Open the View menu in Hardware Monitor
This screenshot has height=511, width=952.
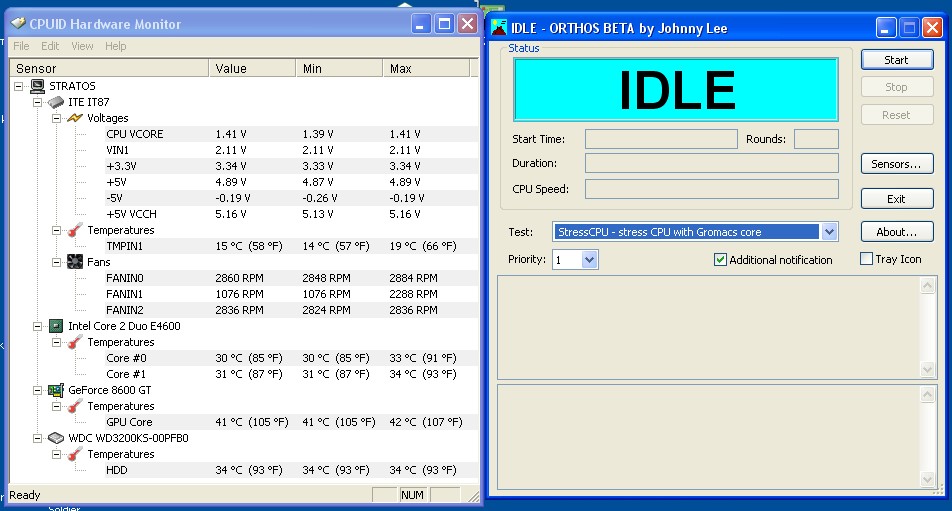click(x=82, y=46)
